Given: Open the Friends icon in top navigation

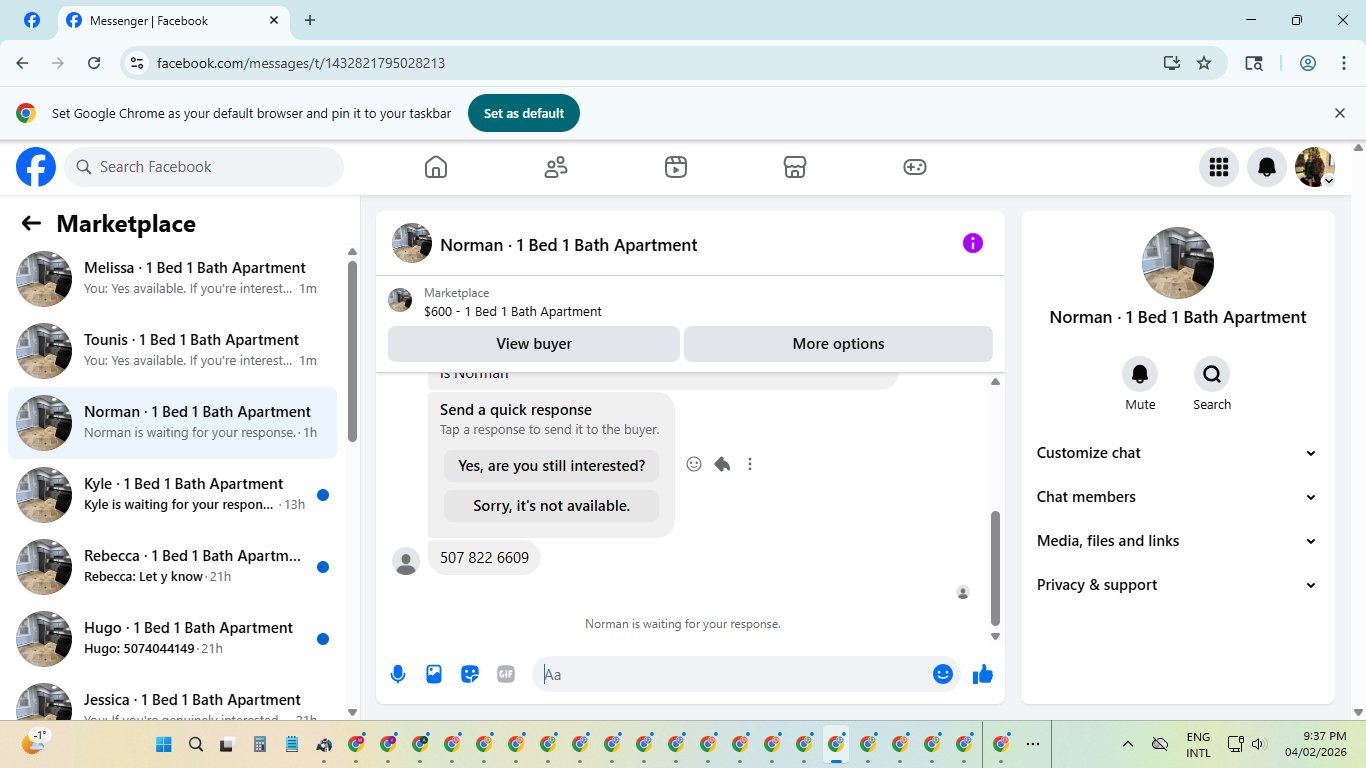Looking at the screenshot, I should click(x=556, y=167).
